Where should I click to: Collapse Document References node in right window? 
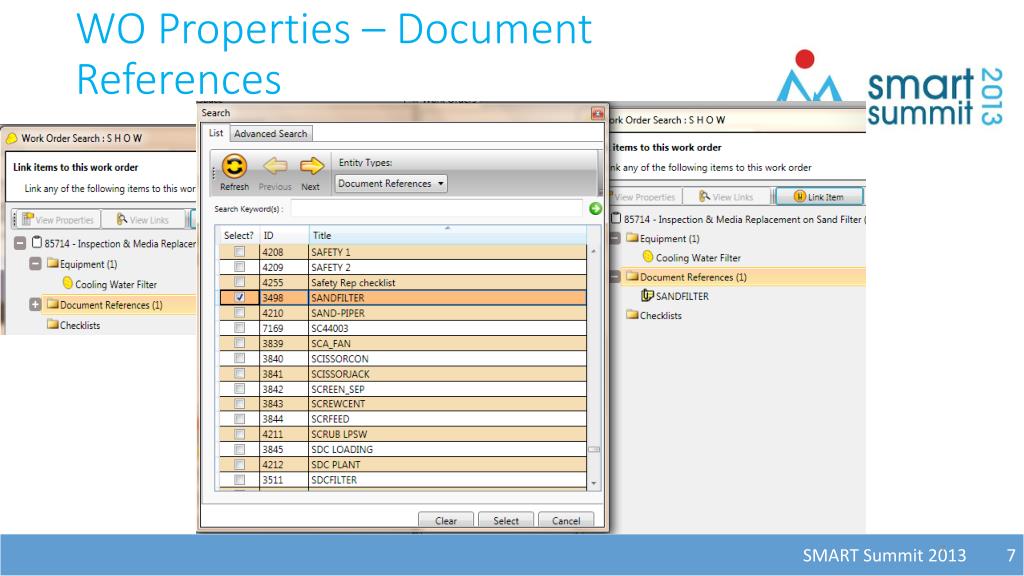[615, 277]
